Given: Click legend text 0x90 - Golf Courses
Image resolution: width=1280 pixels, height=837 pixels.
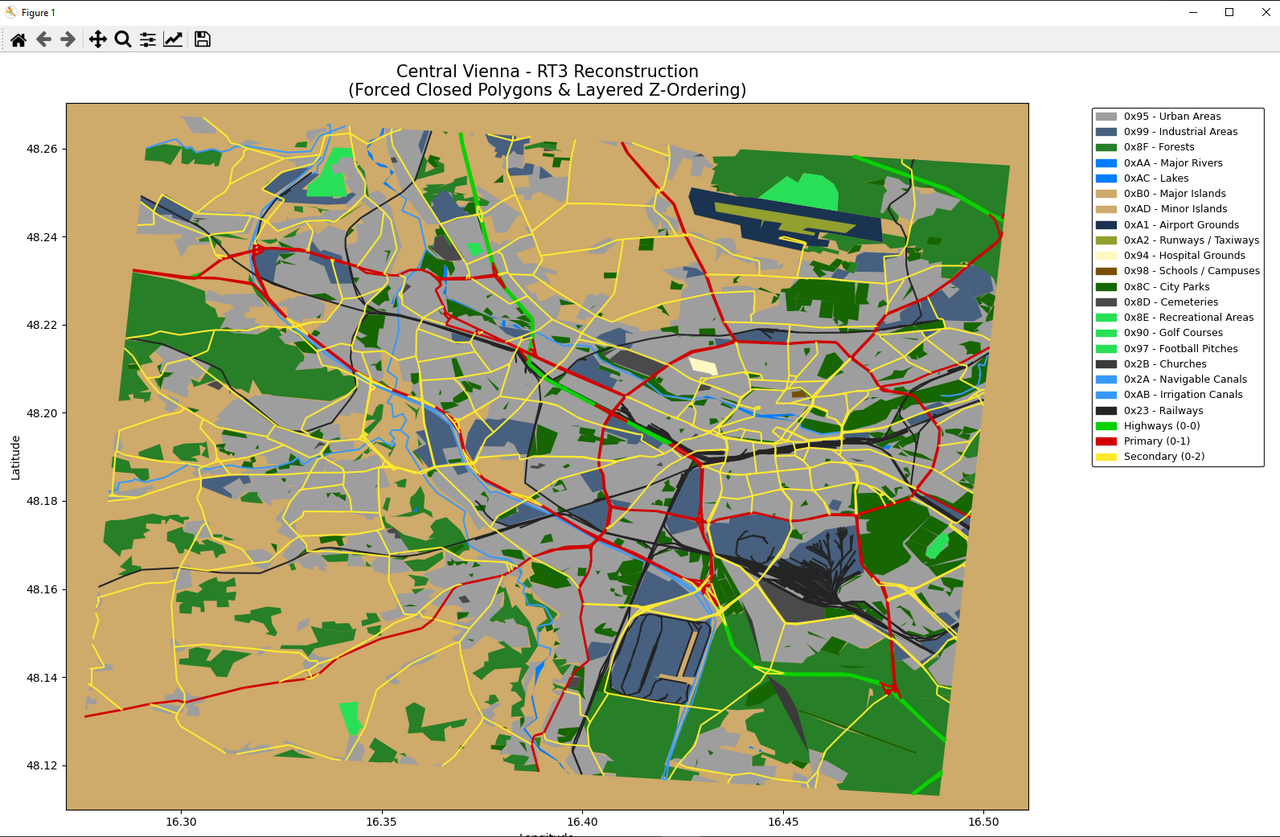Looking at the screenshot, I should [1173, 333].
